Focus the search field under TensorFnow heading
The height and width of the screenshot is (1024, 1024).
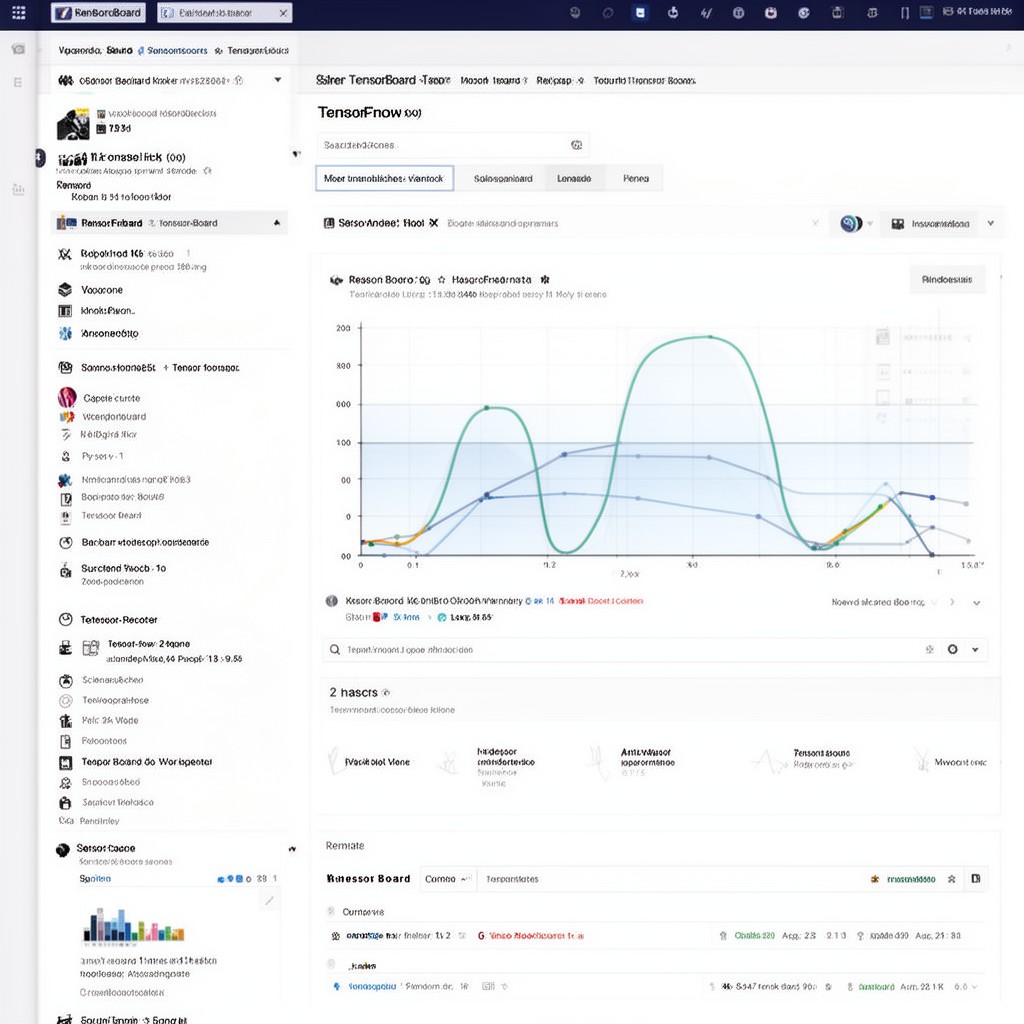[x=453, y=145]
